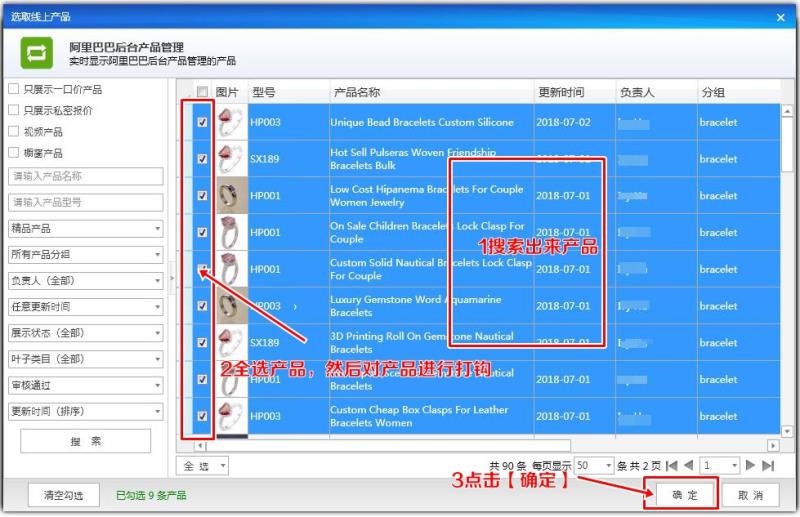Expand the 所有产品分组 dropdown
The height and width of the screenshot is (517, 800).
(x=86, y=254)
